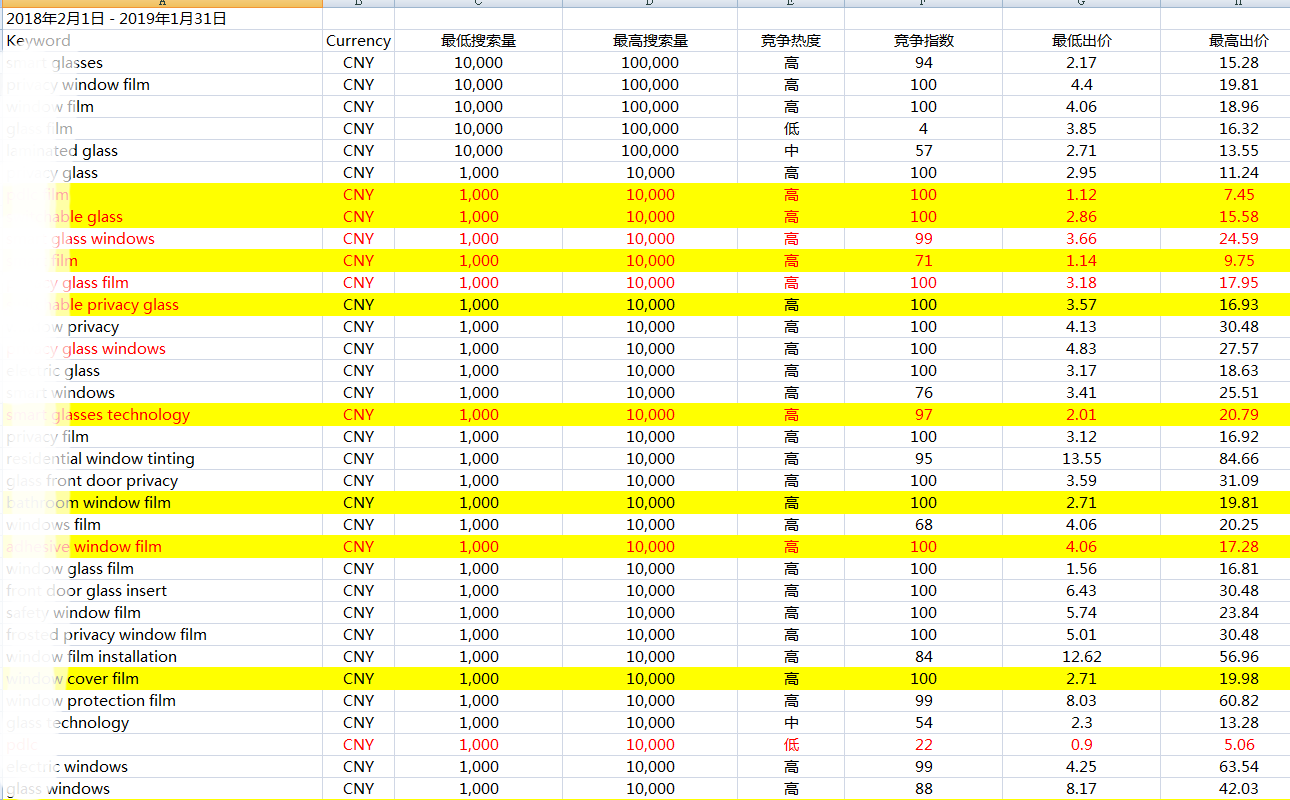Click the red competition index value 71
The image size is (1290, 800).
tap(923, 261)
